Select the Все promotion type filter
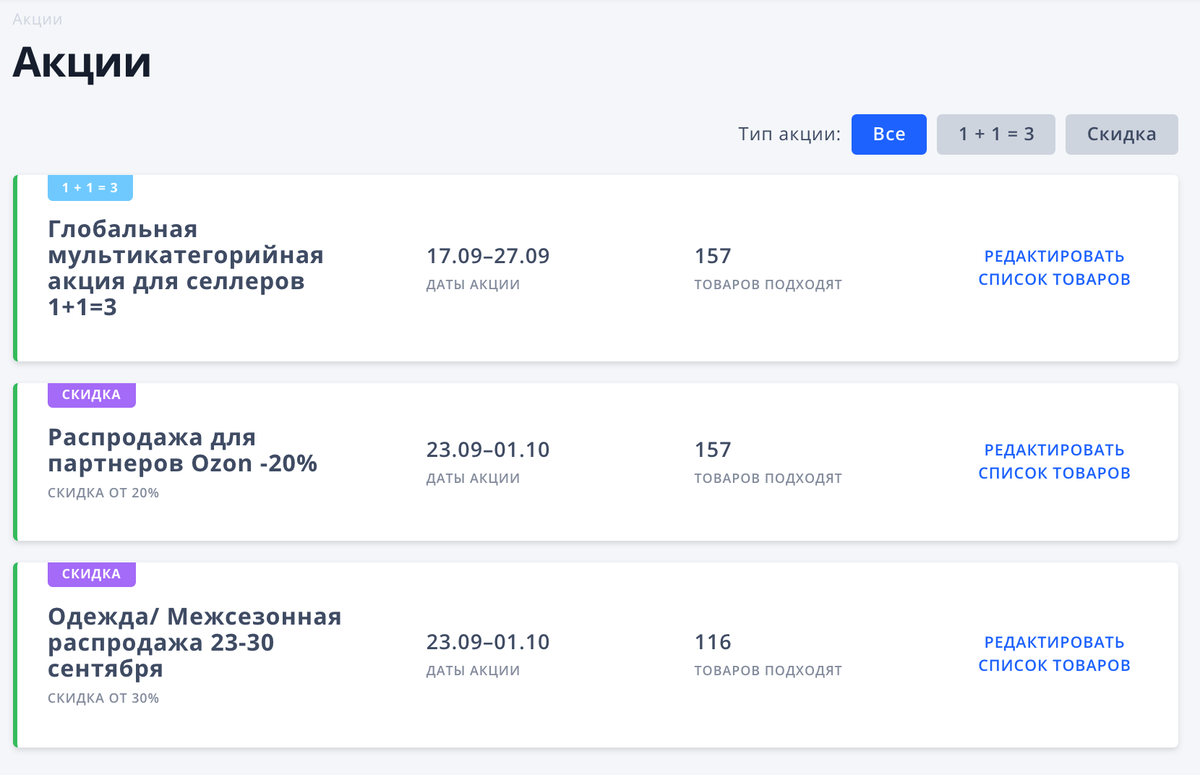The height and width of the screenshot is (775, 1200). pyautogui.click(x=888, y=134)
